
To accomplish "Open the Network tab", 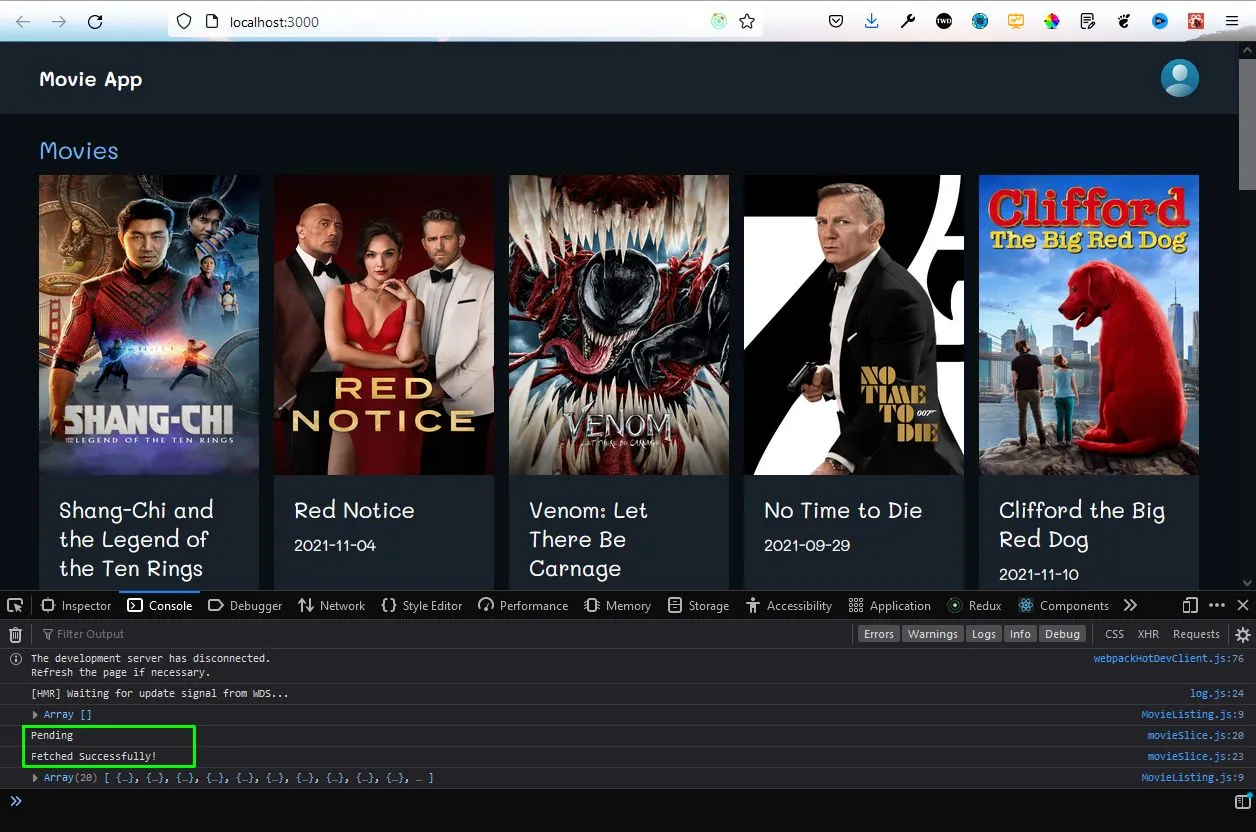I will point(332,605).
